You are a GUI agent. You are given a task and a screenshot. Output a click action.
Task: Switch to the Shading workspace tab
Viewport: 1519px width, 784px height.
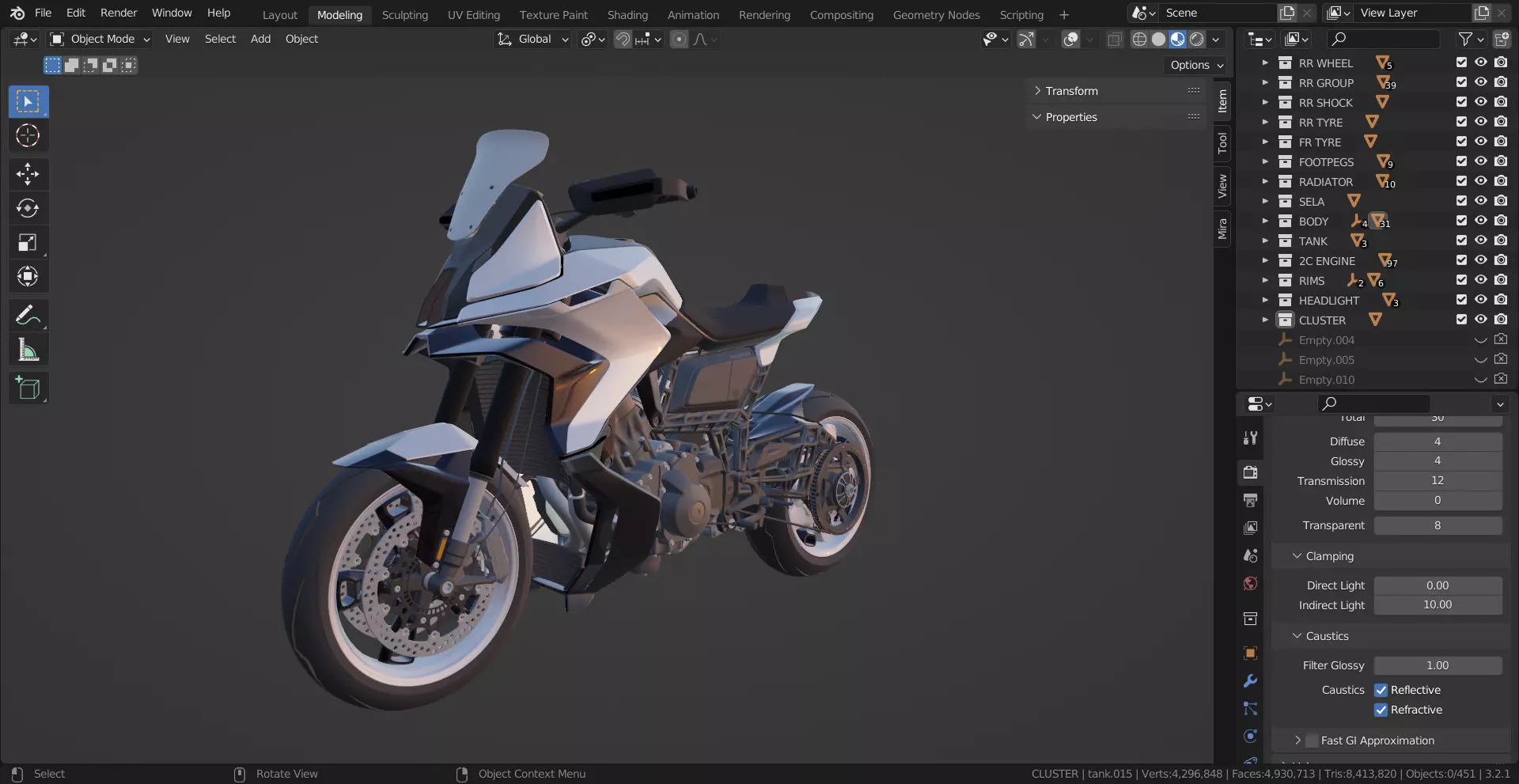click(x=627, y=14)
